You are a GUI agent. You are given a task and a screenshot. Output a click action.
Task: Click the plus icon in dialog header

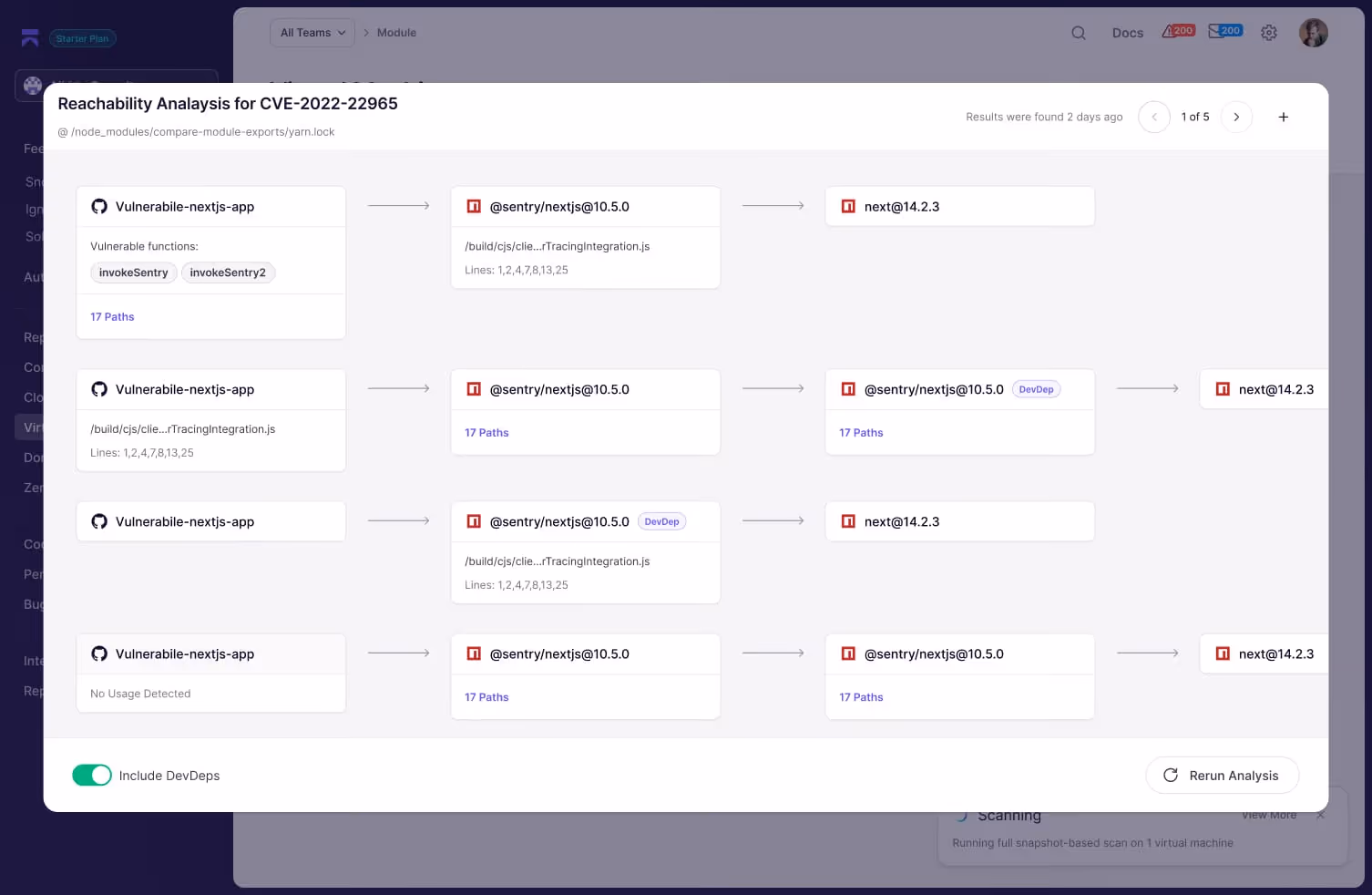(1283, 117)
